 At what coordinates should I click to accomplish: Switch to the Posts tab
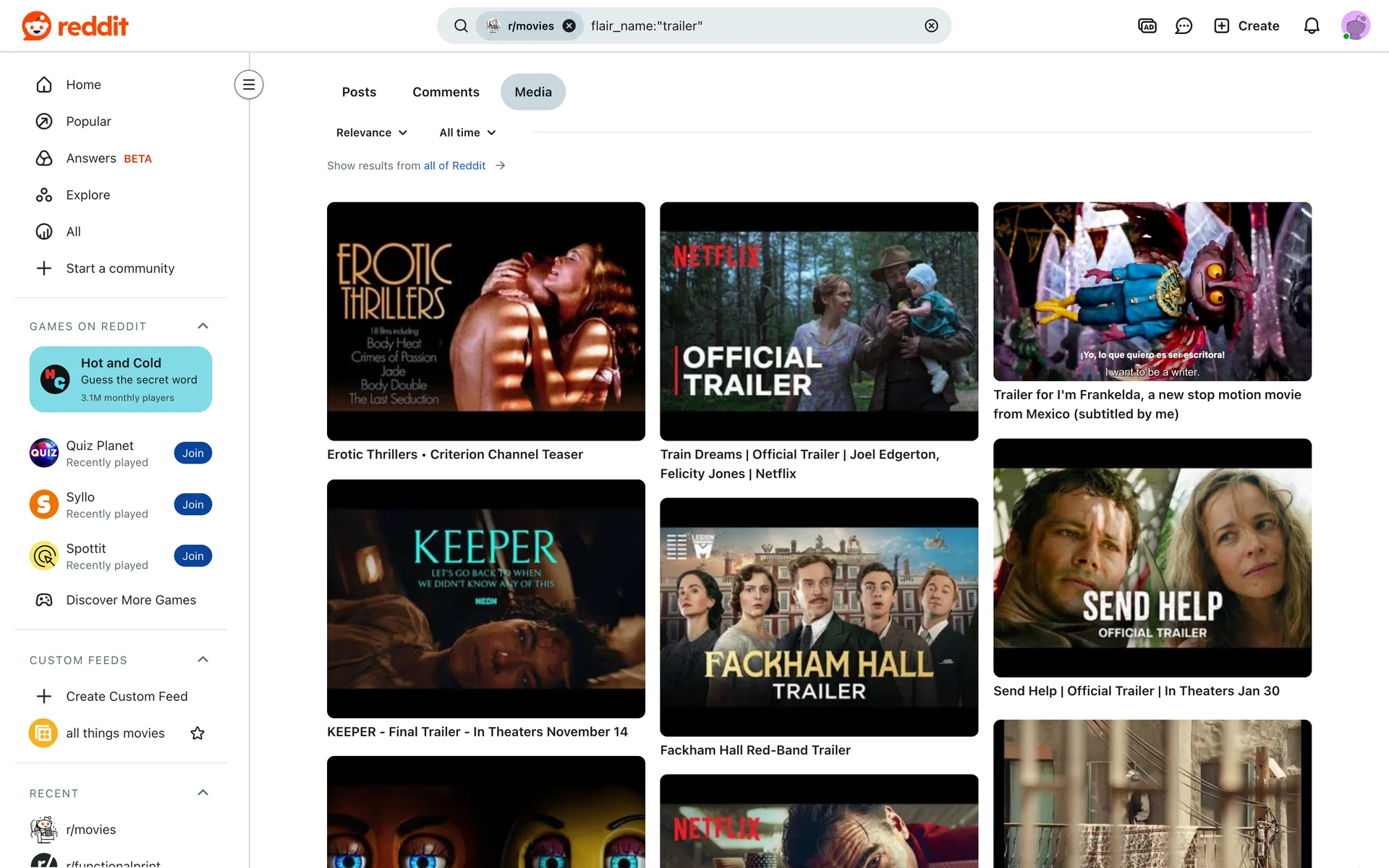pos(359,92)
